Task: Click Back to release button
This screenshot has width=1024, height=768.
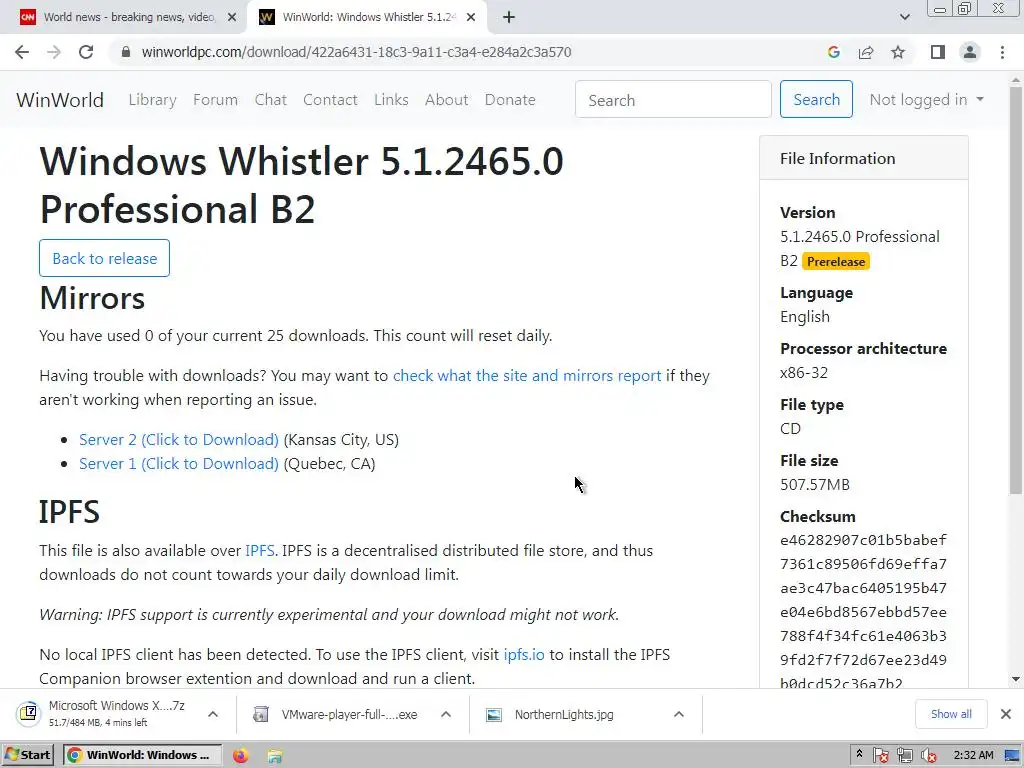Action: 104,258
